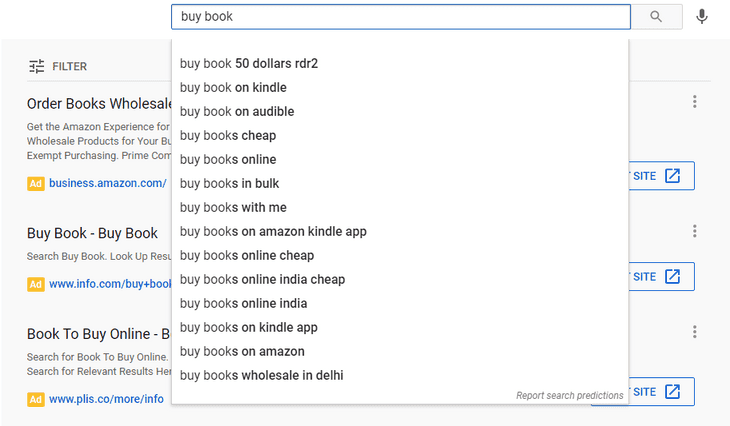730x426 pixels.
Task: Open business.amazon.com ad link
Action: coord(107,183)
